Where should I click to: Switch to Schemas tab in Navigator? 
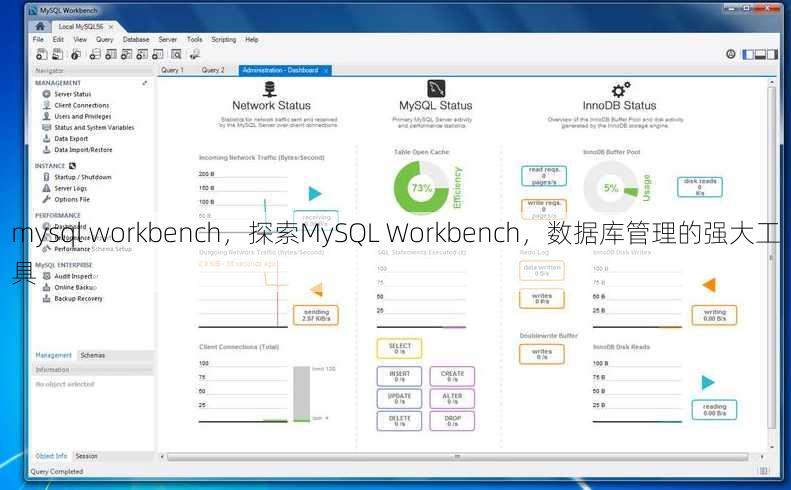pos(93,355)
